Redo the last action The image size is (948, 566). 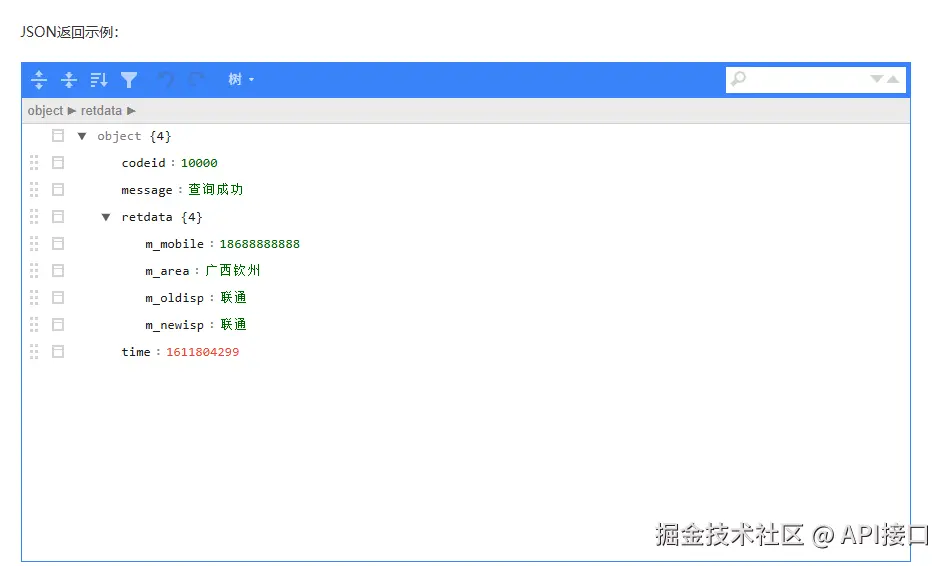(196, 80)
